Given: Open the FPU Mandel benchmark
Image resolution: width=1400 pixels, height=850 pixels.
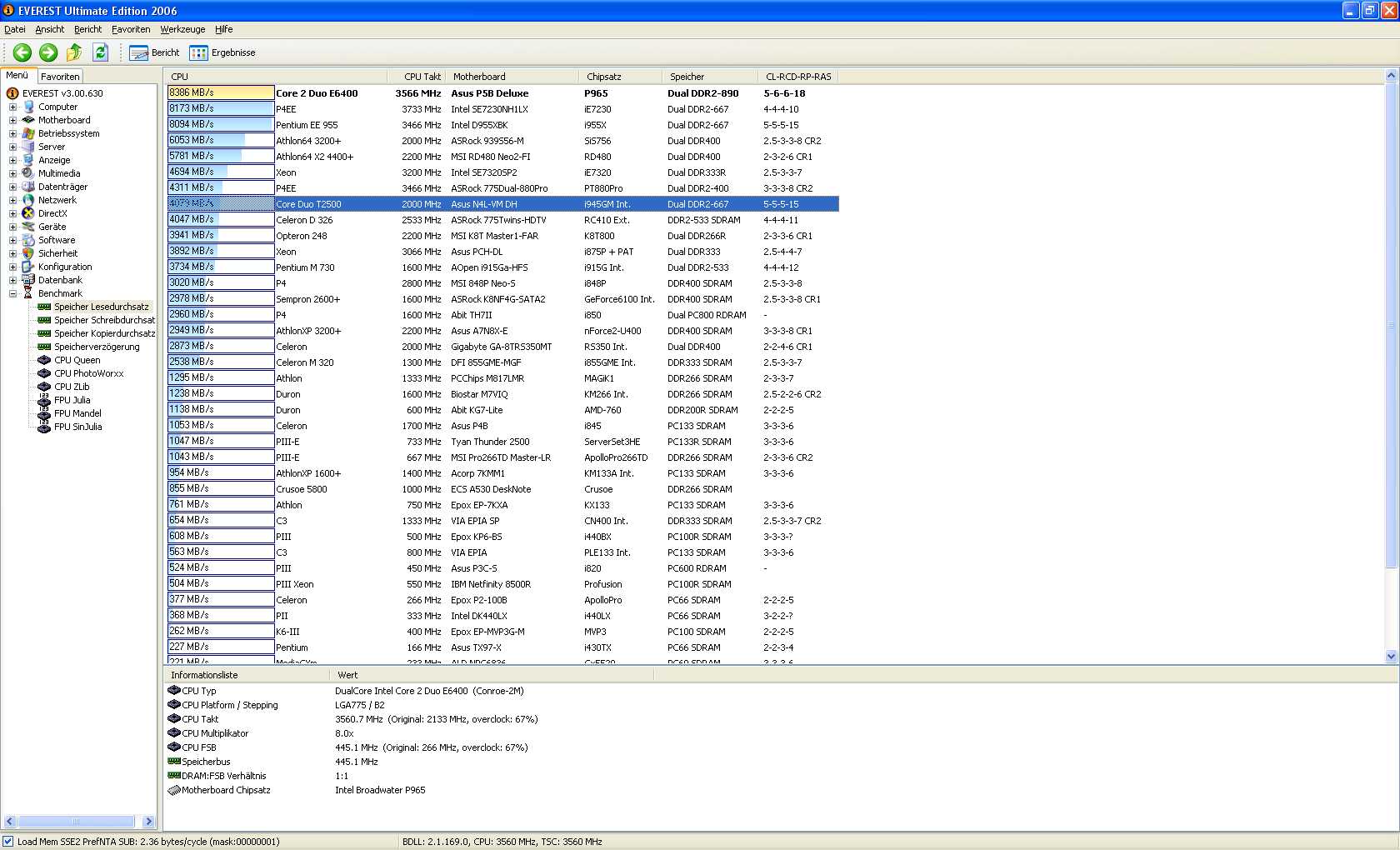Looking at the screenshot, I should tap(77, 413).
